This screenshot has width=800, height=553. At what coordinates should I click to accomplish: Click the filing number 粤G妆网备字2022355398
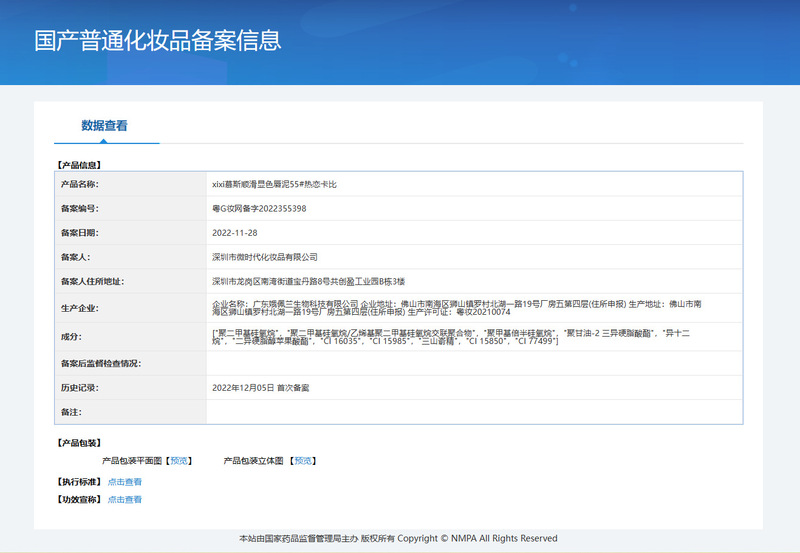point(259,208)
